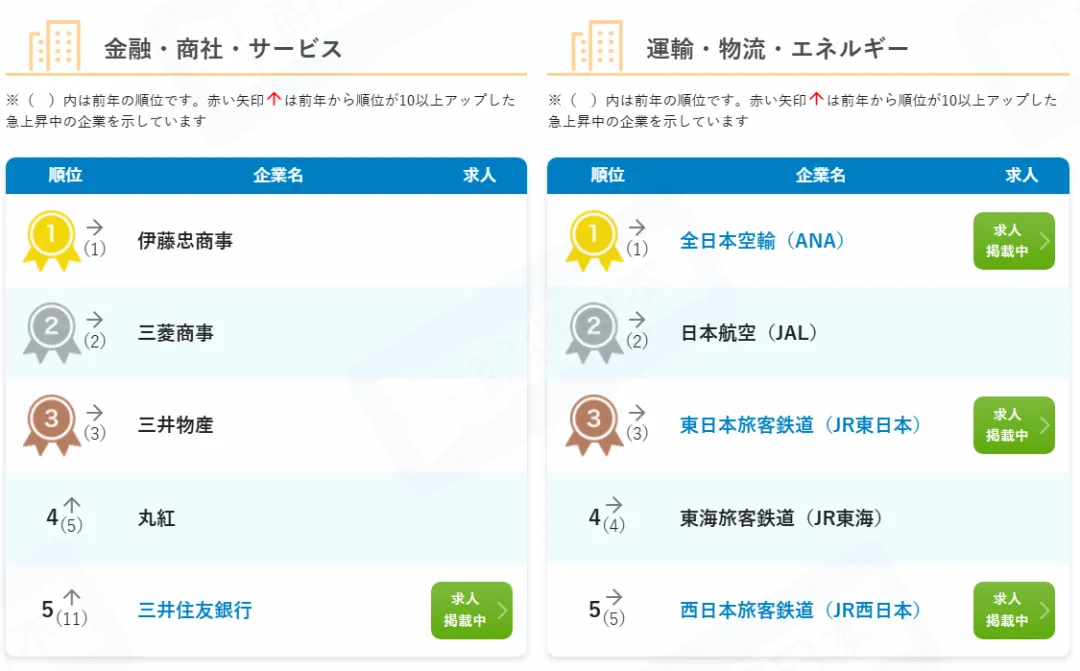Image resolution: width=1080 pixels, height=671 pixels.
Task: Click 求人掲載中 button for 全日本空輸
Action: (1014, 241)
